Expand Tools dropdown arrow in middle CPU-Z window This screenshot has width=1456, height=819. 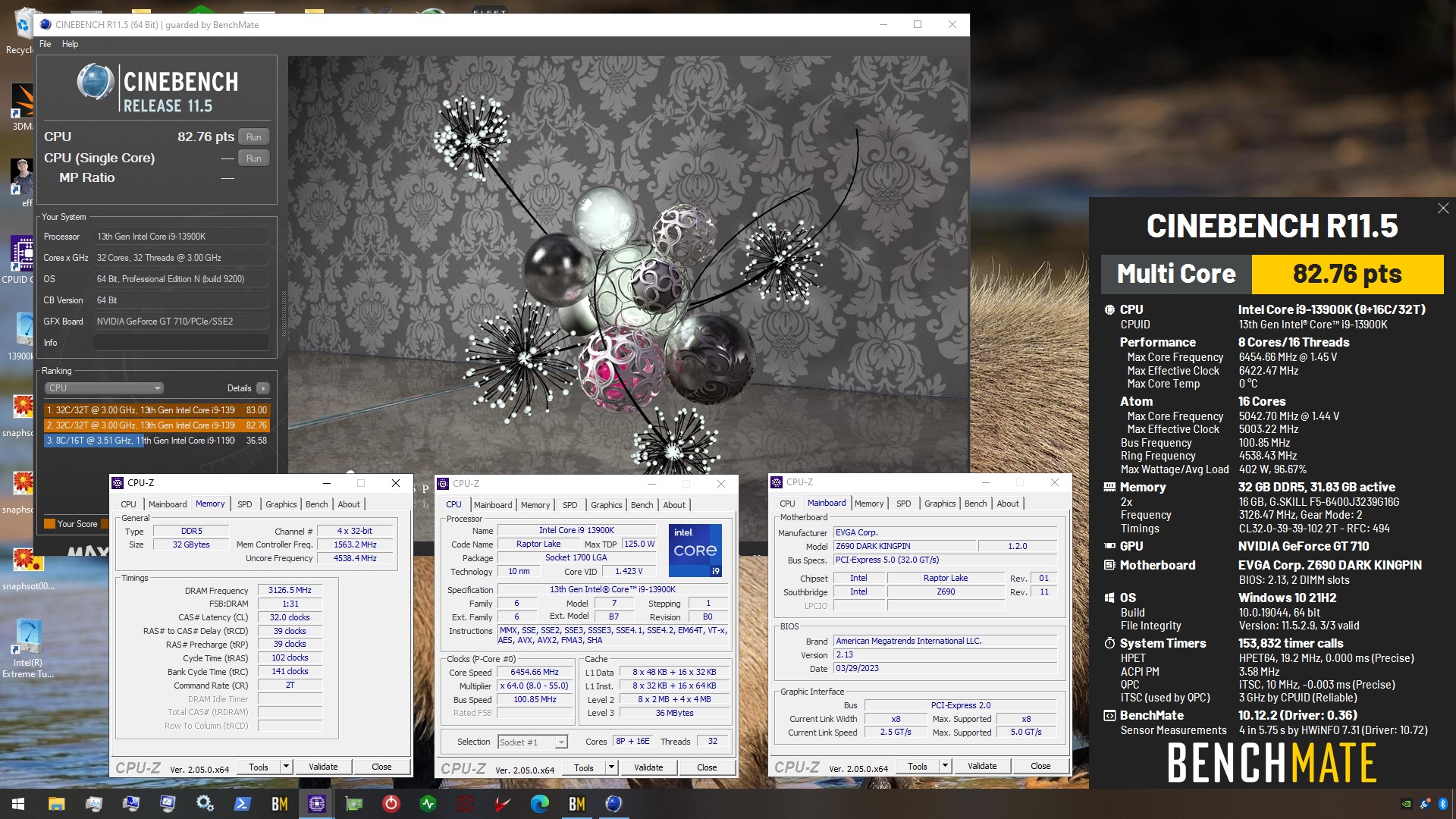[611, 768]
